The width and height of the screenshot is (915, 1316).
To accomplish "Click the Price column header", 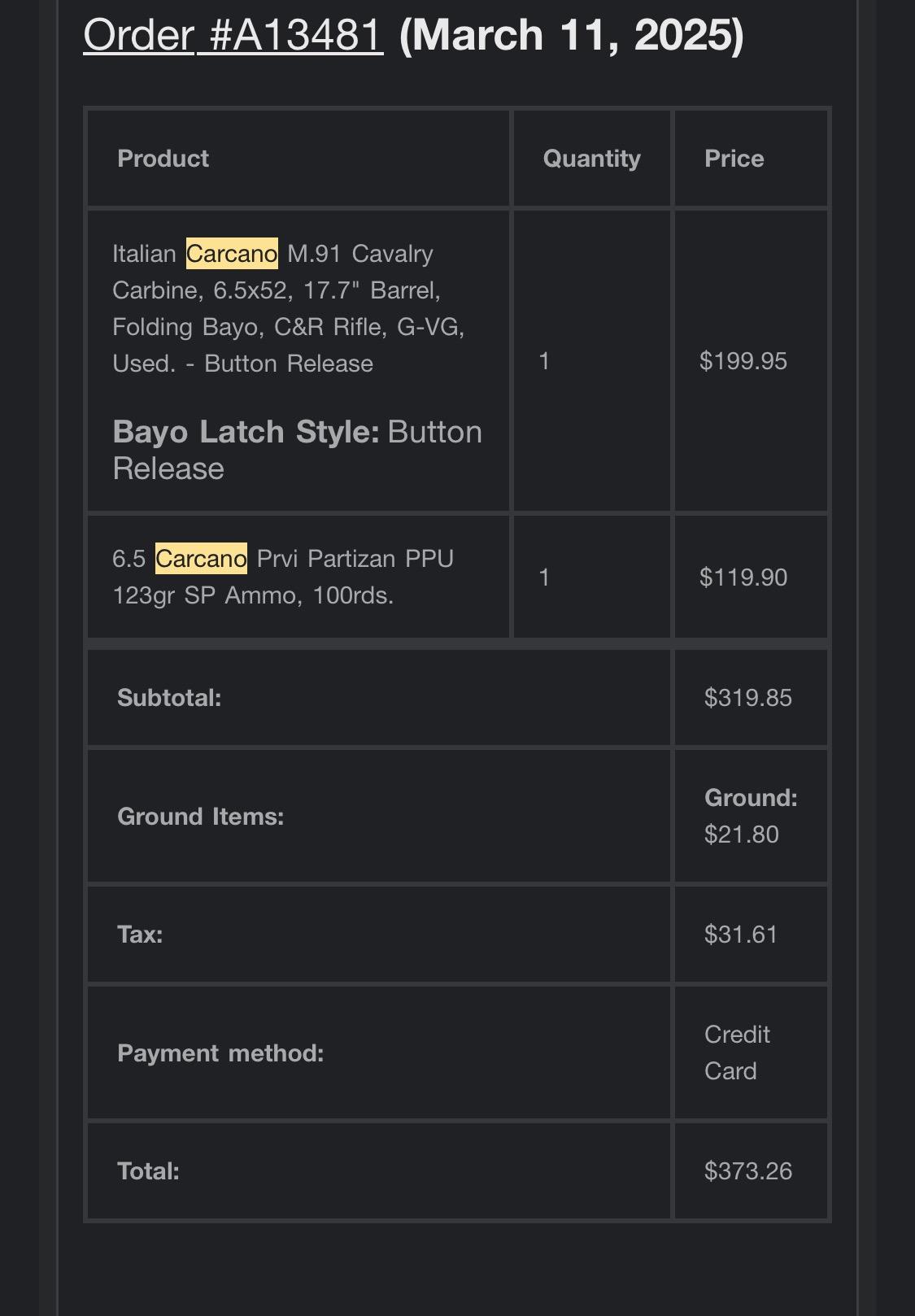I will (x=734, y=159).
